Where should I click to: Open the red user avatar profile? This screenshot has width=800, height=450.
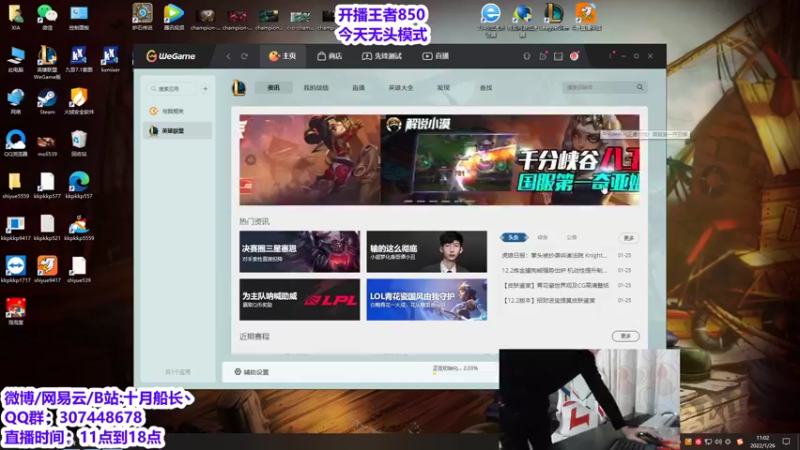(x=574, y=56)
